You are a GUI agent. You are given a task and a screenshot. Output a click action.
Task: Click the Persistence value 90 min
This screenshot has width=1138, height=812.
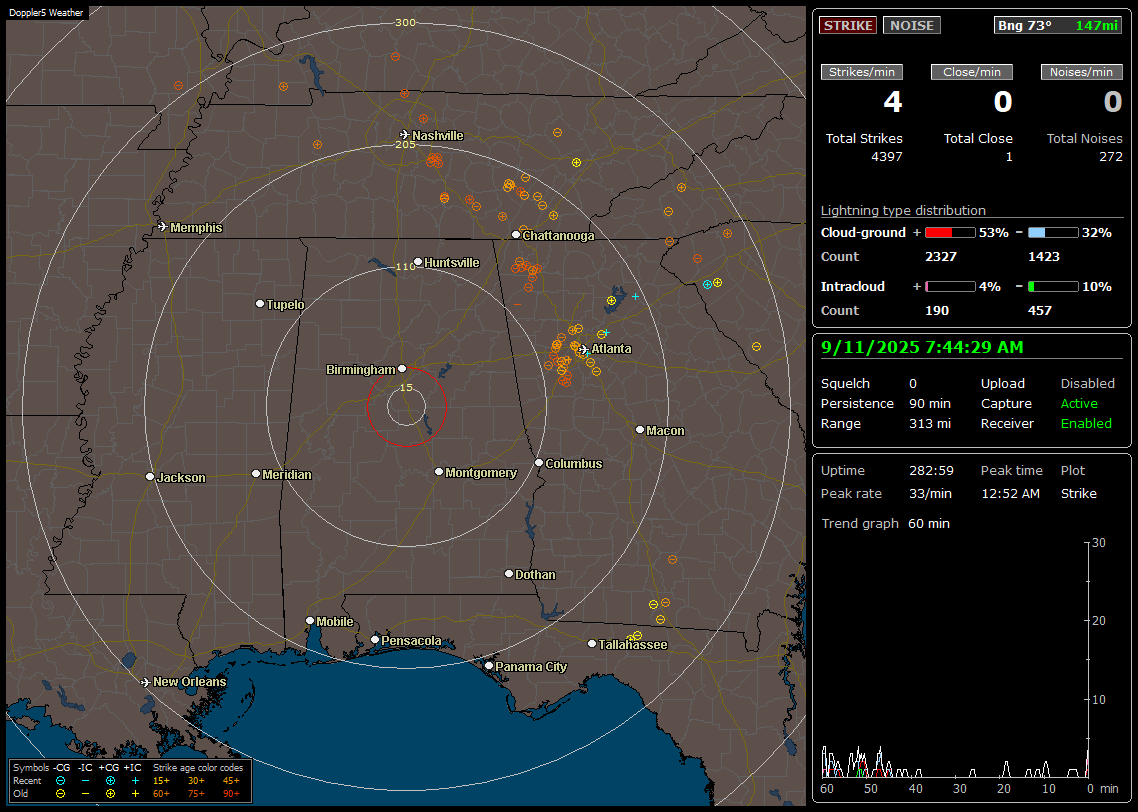pyautogui.click(x=930, y=403)
